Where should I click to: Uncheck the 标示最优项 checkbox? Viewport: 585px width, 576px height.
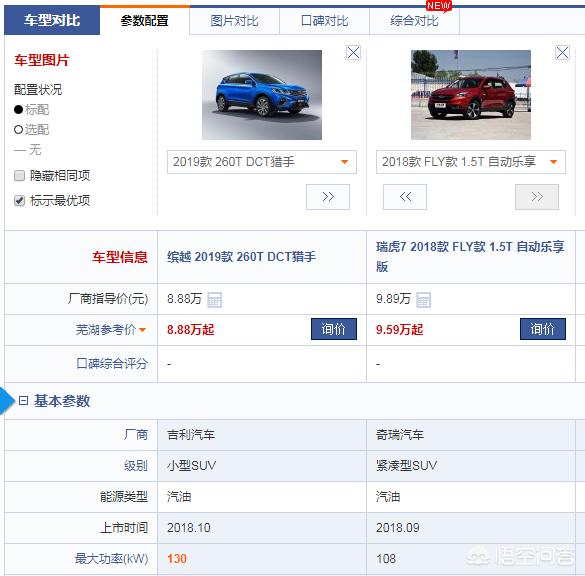19,200
